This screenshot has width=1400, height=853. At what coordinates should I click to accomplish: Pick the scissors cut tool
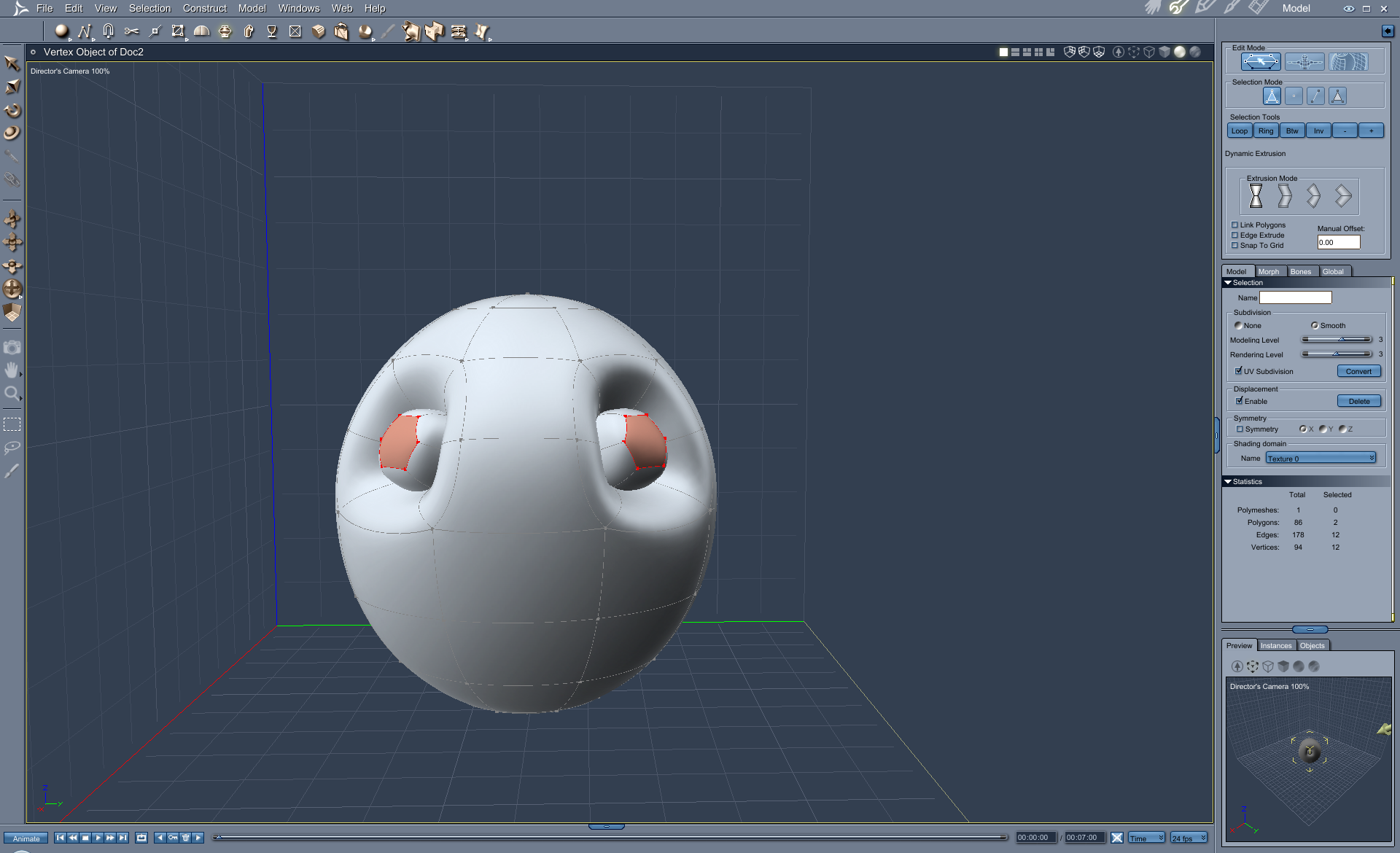[132, 31]
